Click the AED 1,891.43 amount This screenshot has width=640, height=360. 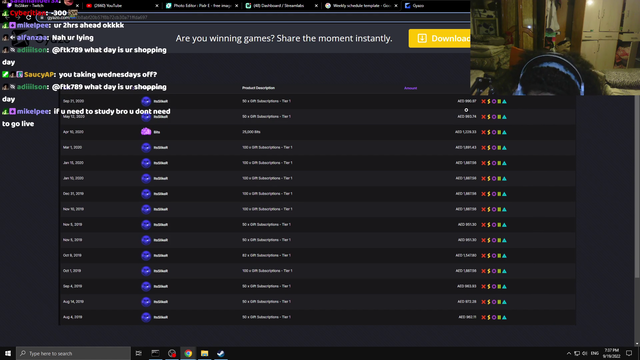[466, 147]
